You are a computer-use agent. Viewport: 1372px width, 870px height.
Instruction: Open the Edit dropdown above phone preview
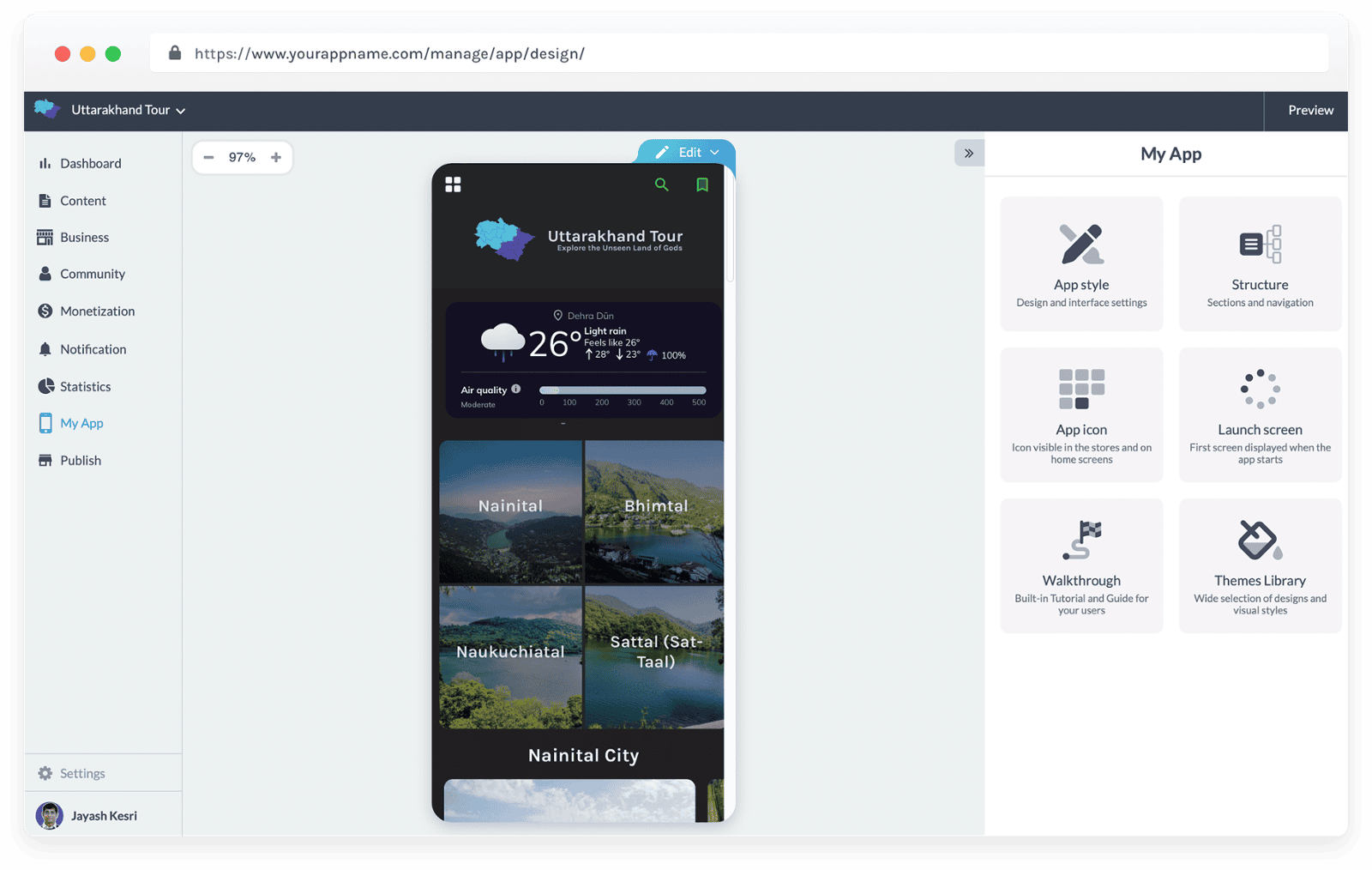click(x=688, y=152)
